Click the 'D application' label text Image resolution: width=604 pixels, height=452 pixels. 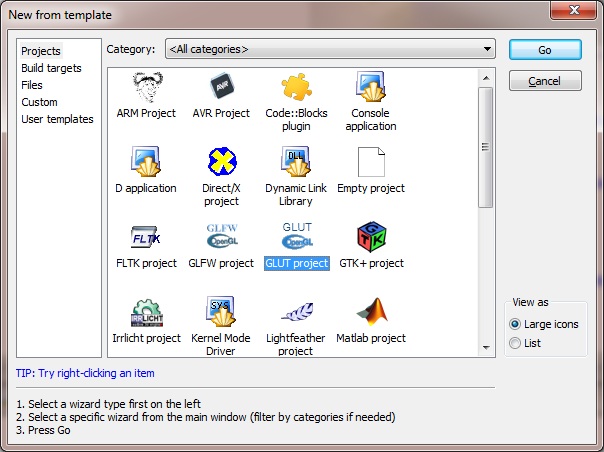(x=146, y=188)
